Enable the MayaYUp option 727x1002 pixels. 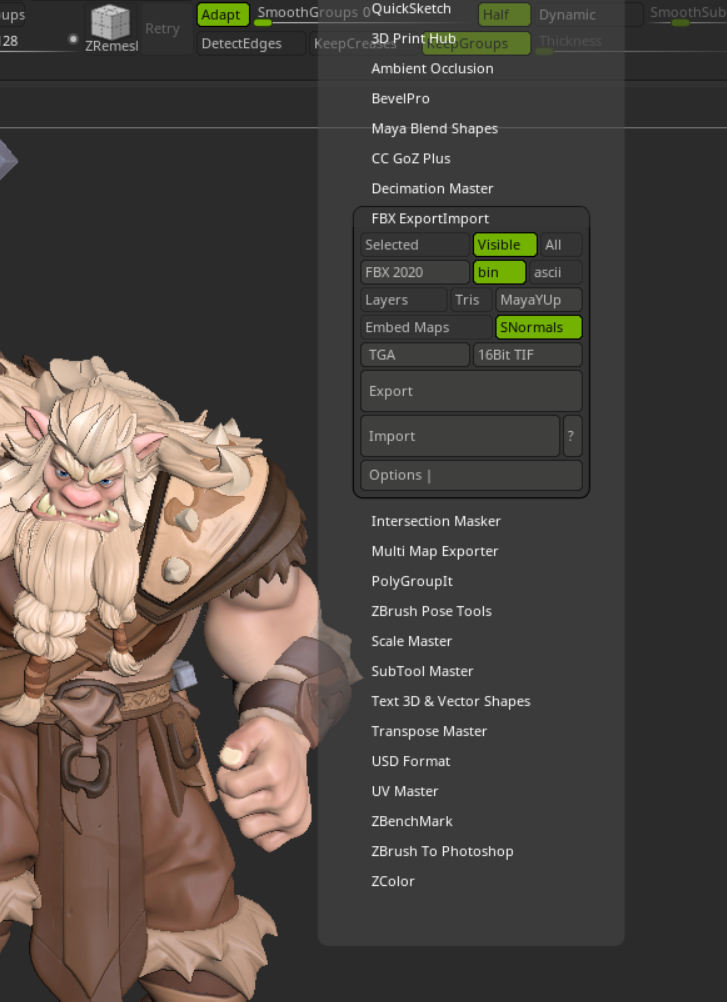(x=539, y=300)
